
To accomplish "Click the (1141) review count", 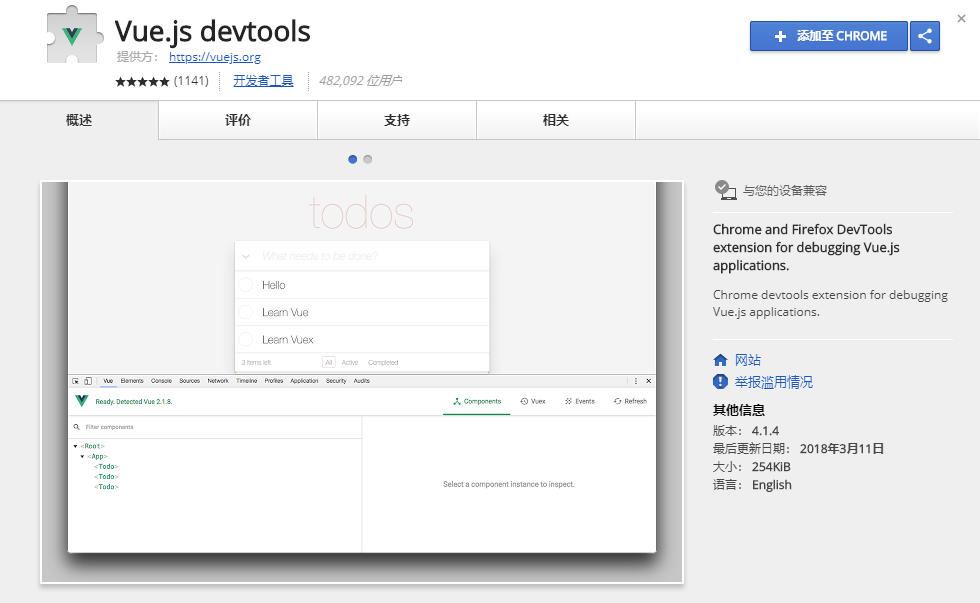I will coord(191,81).
